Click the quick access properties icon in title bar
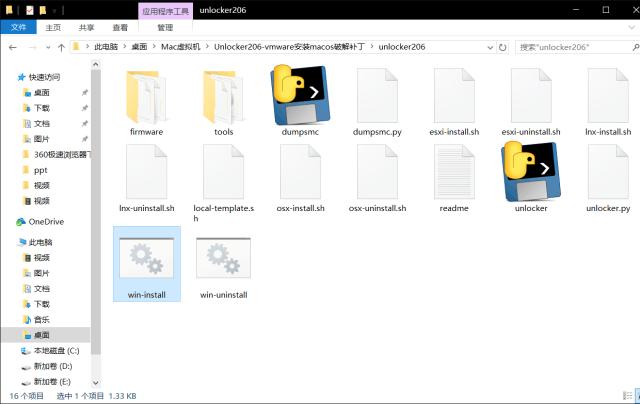 pyautogui.click(x=30, y=10)
